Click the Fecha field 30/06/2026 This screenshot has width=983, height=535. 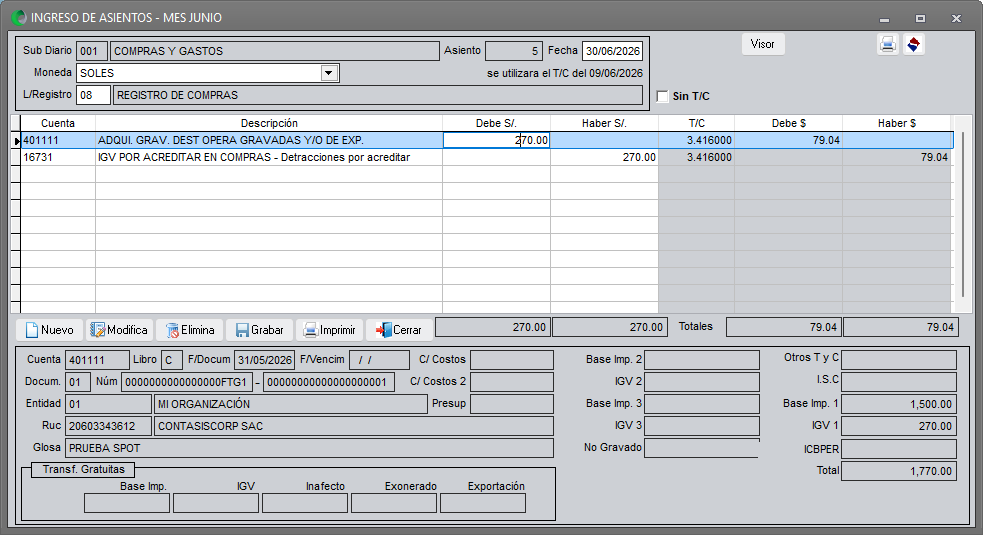point(612,51)
